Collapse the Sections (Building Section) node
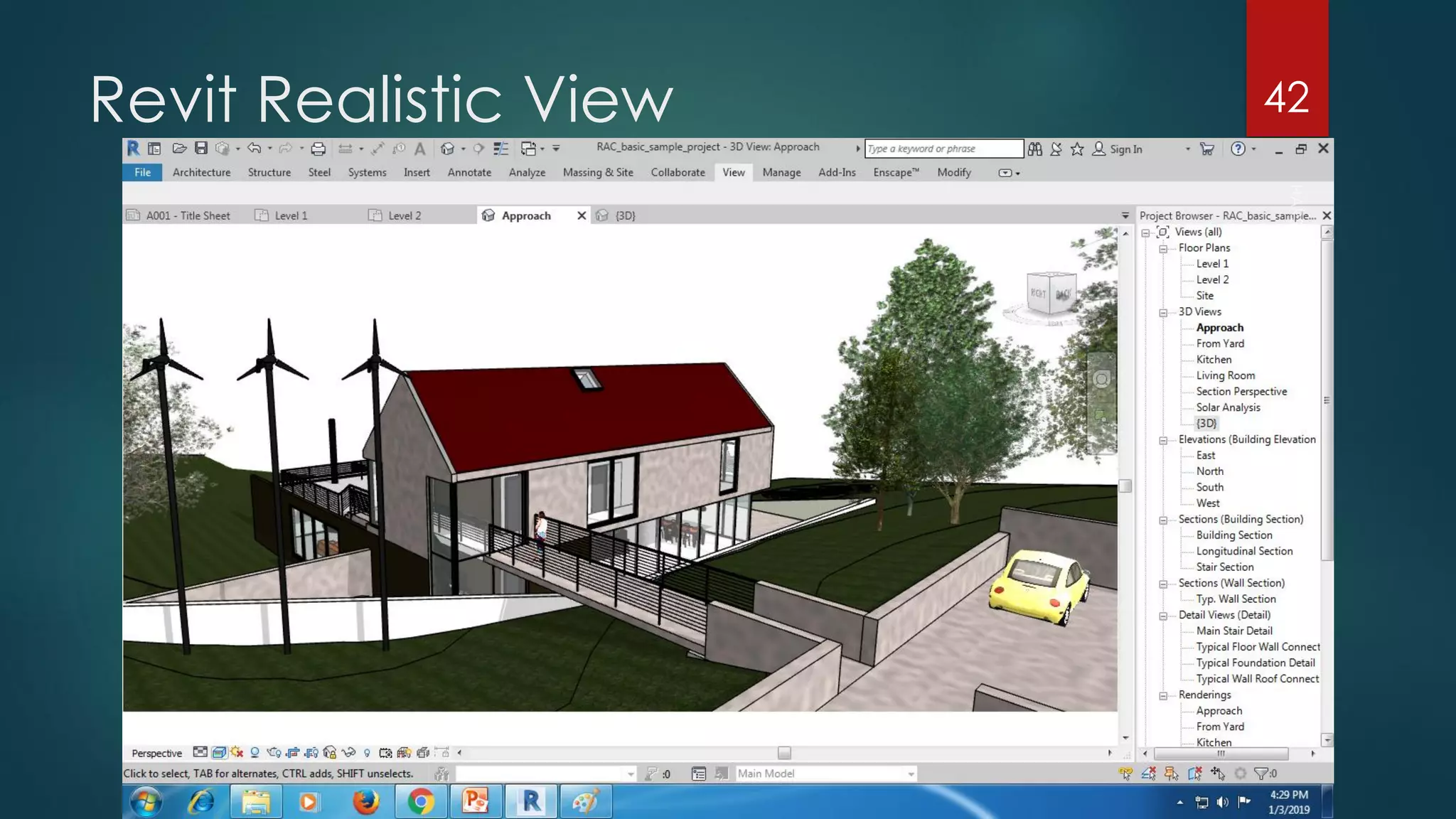 pos(1163,520)
